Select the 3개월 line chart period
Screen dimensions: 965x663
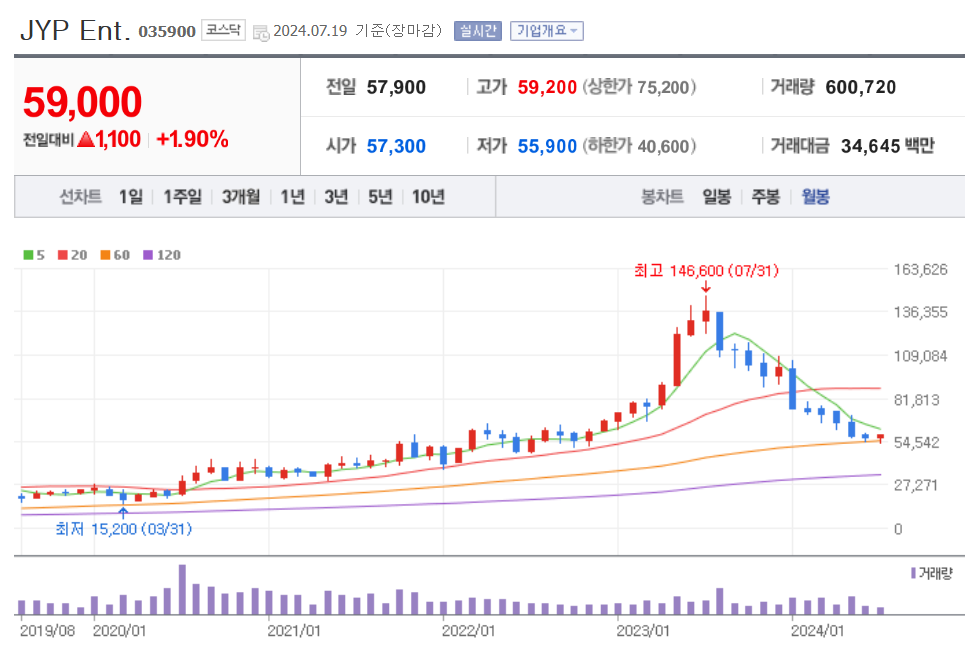[x=241, y=197]
